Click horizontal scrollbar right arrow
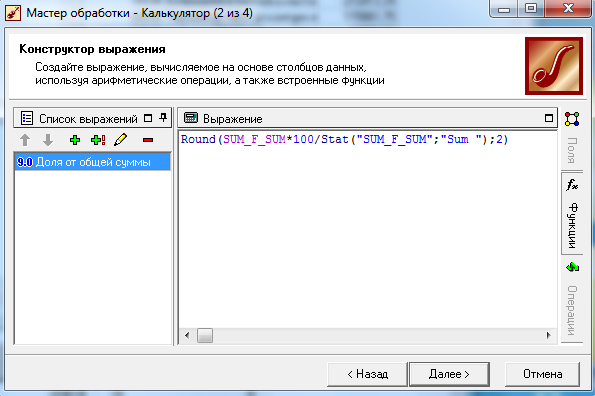Image resolution: width=595 pixels, height=396 pixels. pyautogui.click(x=548, y=335)
